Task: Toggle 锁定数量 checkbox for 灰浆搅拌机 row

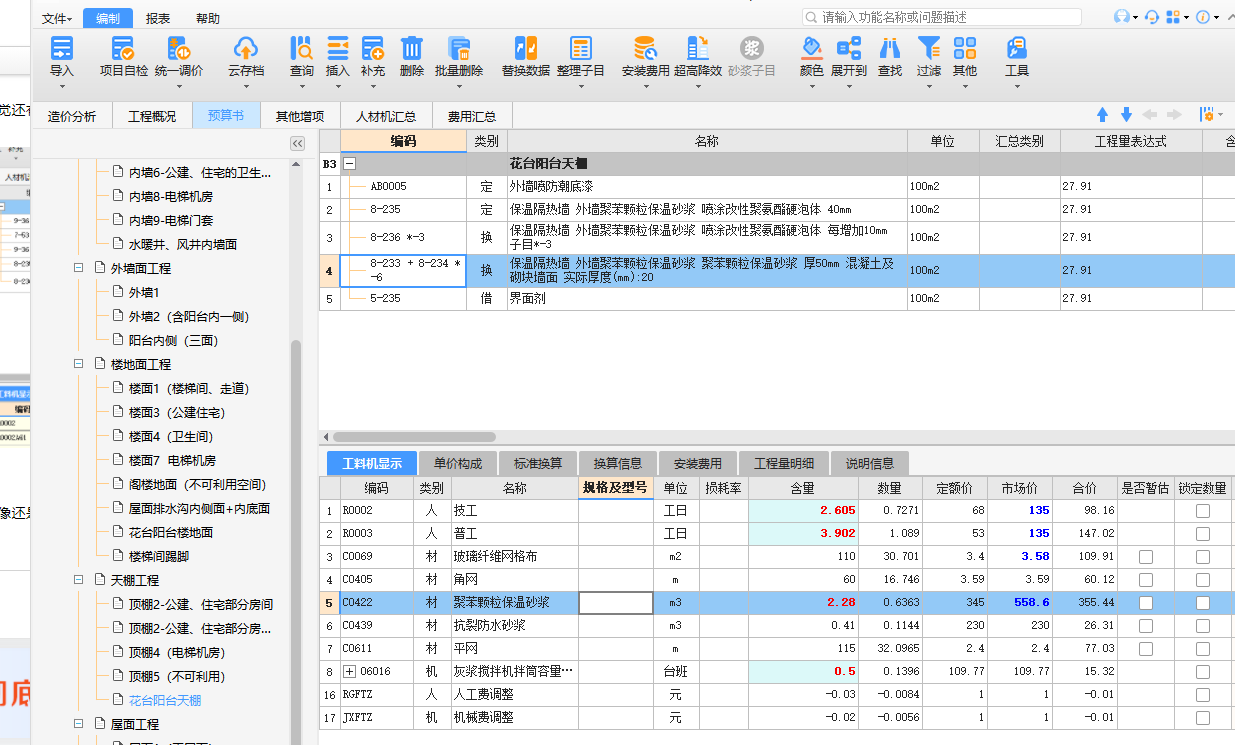Action: coord(1202,672)
